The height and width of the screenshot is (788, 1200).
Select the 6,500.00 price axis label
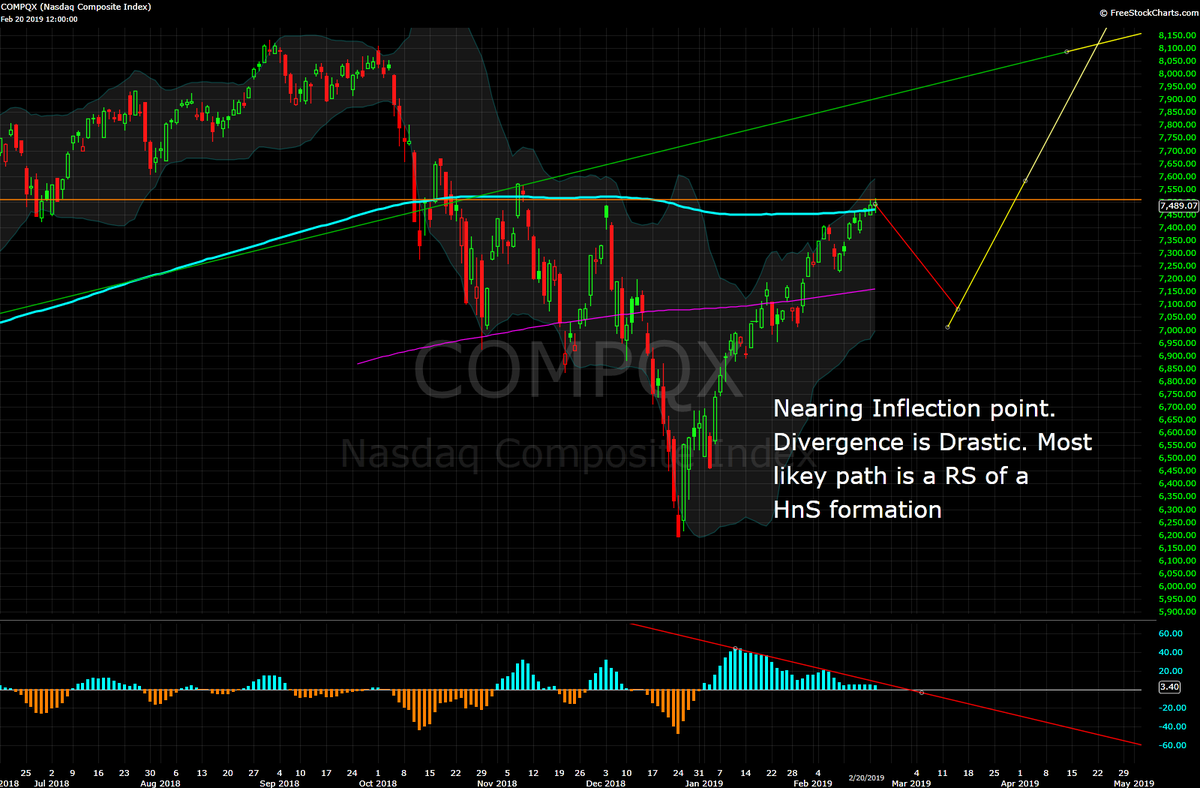(1177, 458)
